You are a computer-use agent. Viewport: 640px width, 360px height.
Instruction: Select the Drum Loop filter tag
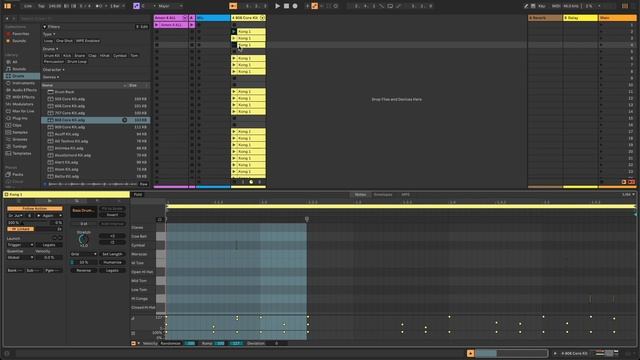pos(77,62)
